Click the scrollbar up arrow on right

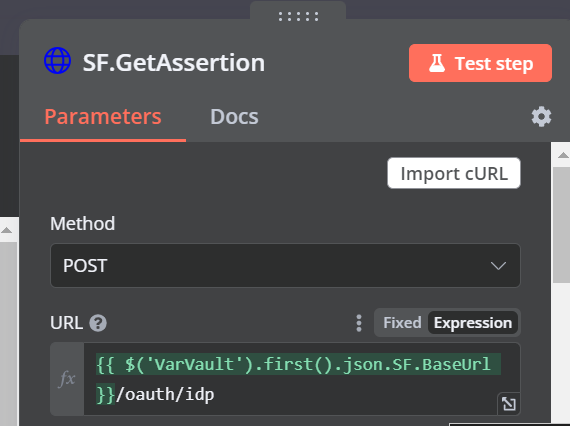563,155
